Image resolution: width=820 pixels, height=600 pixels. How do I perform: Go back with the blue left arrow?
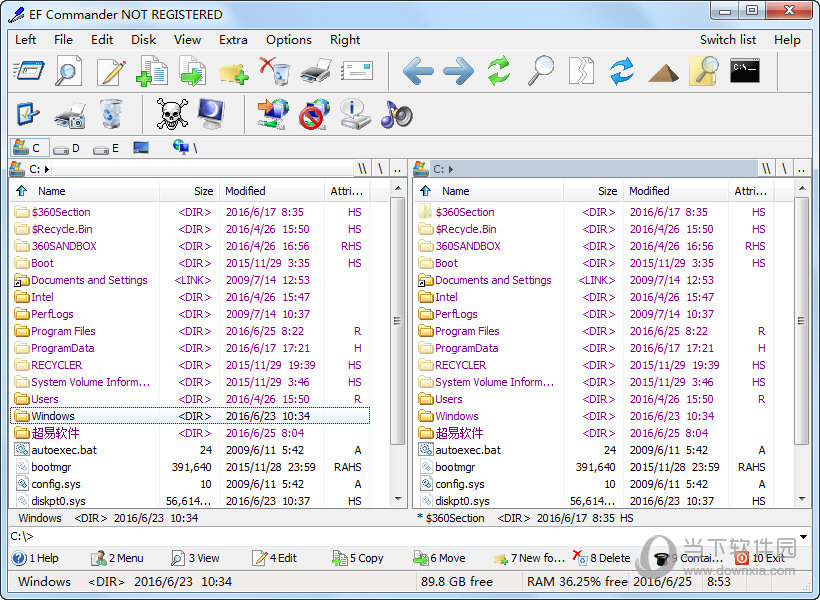coord(417,71)
